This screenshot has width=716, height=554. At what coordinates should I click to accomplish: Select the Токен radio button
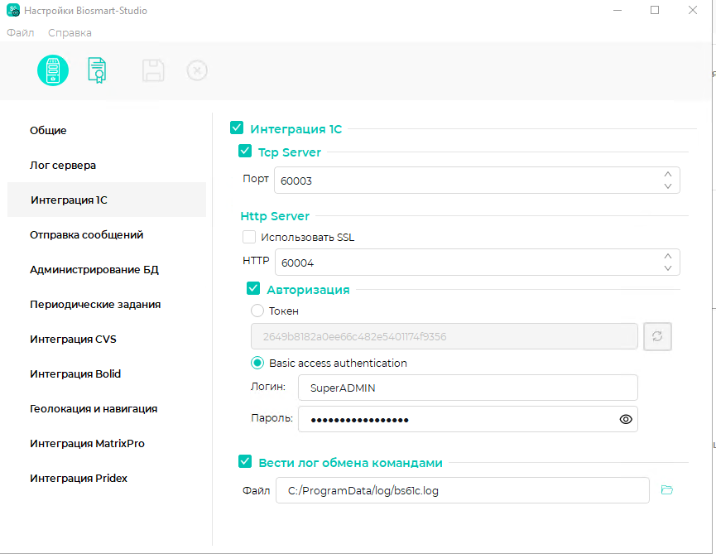coord(257,311)
